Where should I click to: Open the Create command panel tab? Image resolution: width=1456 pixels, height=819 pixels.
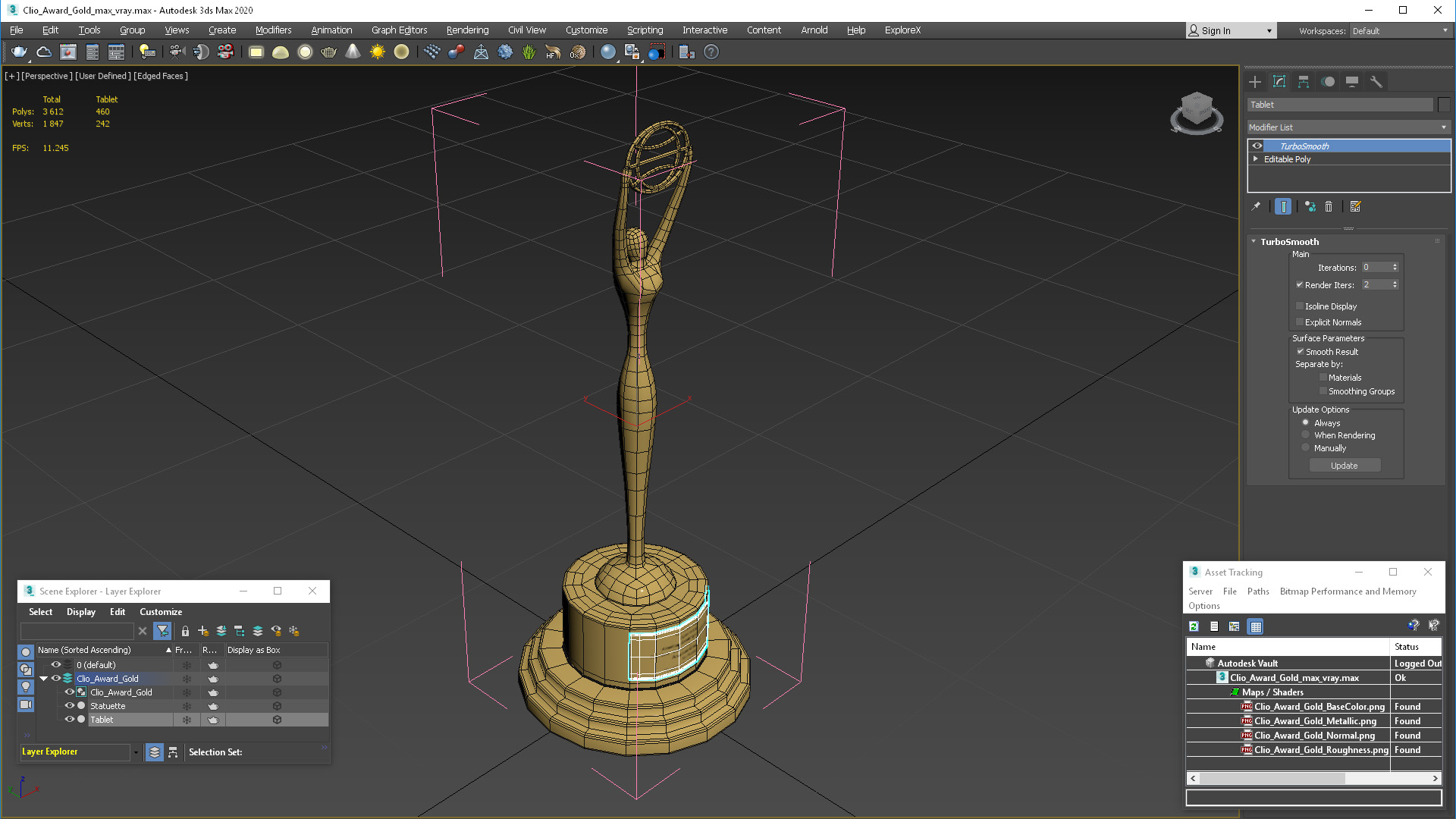tap(1255, 82)
